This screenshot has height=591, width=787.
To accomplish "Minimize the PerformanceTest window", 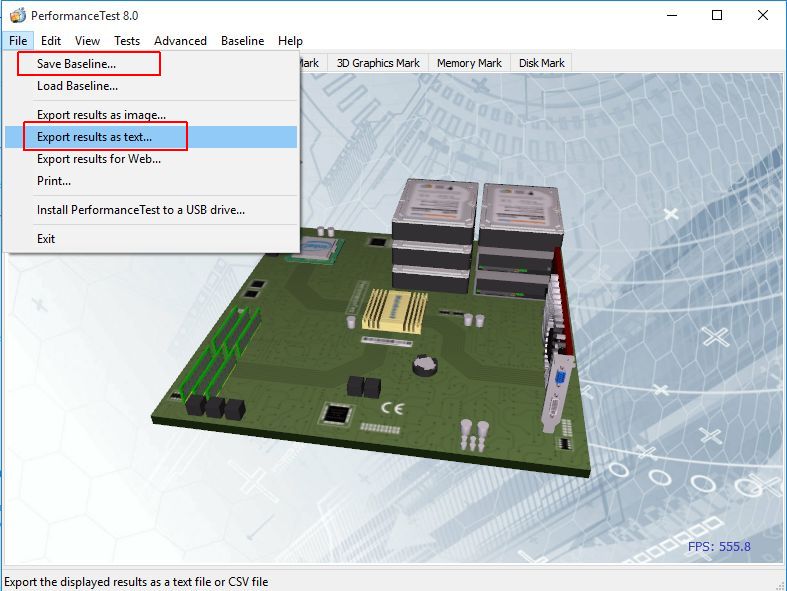I will coord(672,16).
